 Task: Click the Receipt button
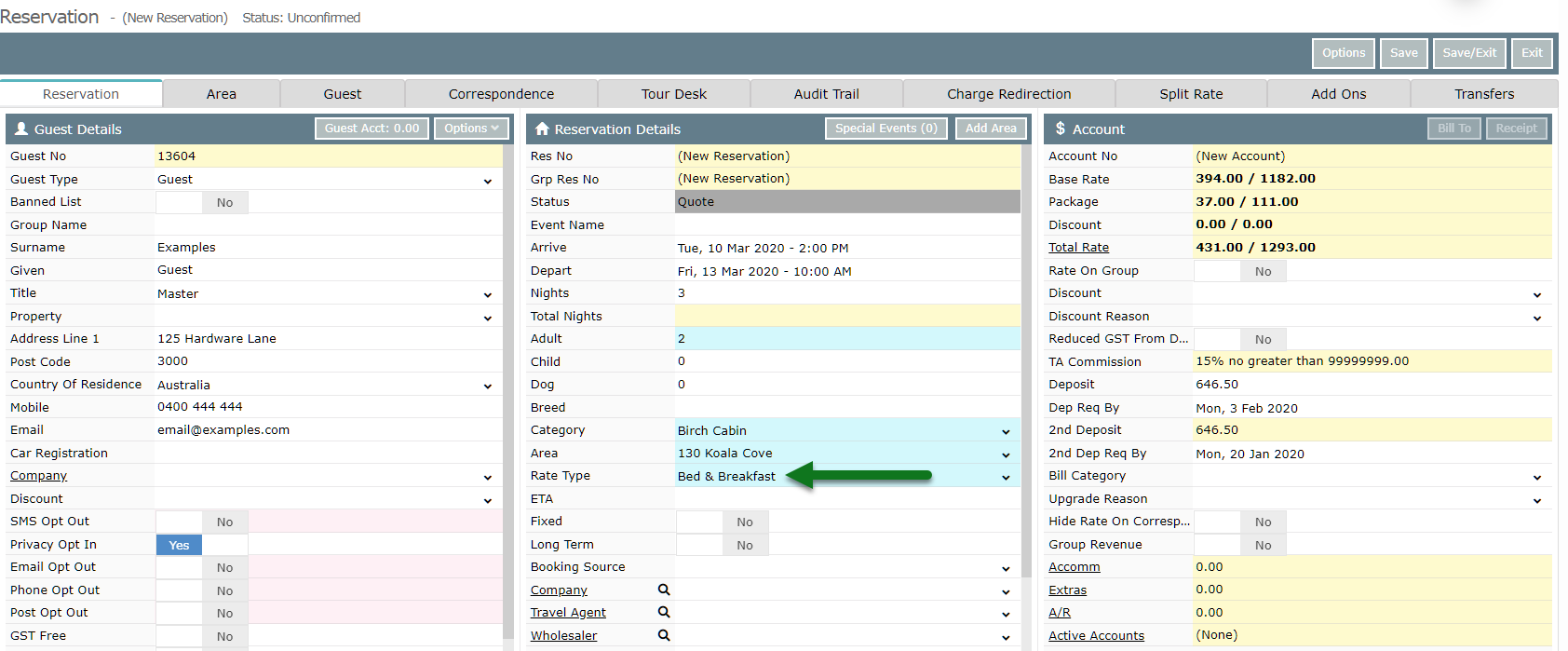(1517, 129)
